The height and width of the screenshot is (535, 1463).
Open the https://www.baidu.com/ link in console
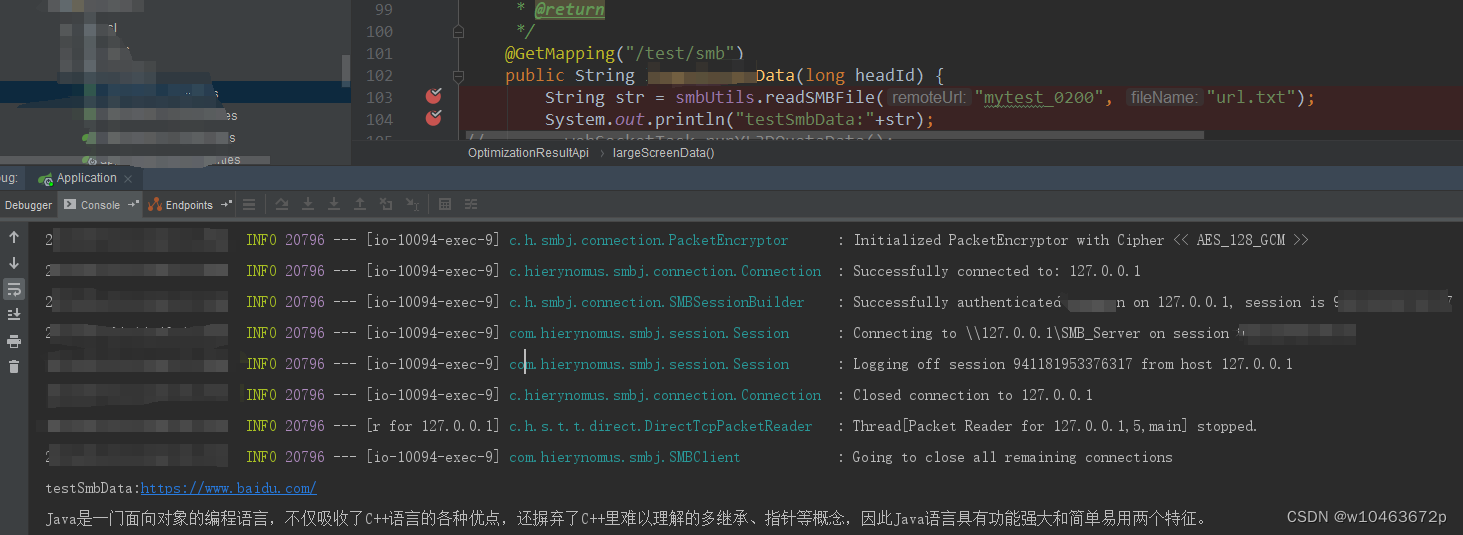point(229,488)
